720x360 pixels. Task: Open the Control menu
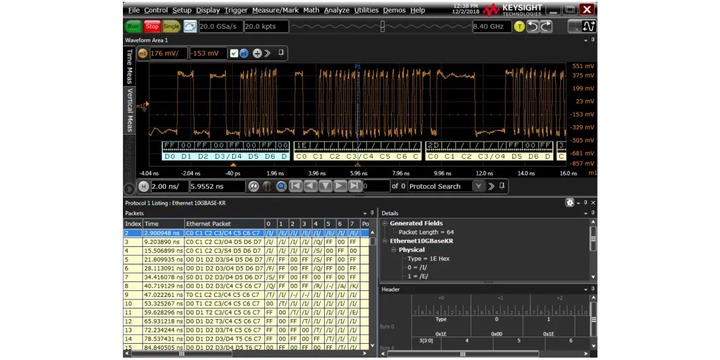(x=156, y=10)
